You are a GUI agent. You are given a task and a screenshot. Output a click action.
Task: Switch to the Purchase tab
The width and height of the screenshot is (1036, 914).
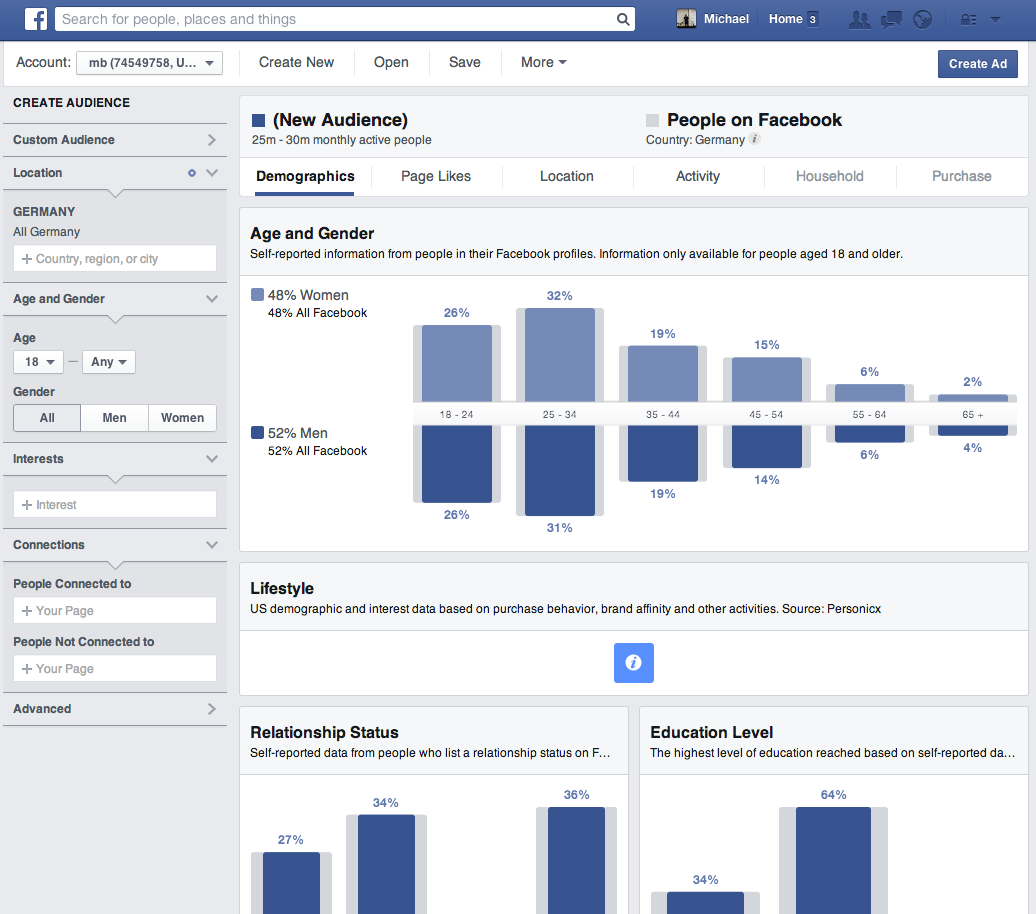pos(961,176)
